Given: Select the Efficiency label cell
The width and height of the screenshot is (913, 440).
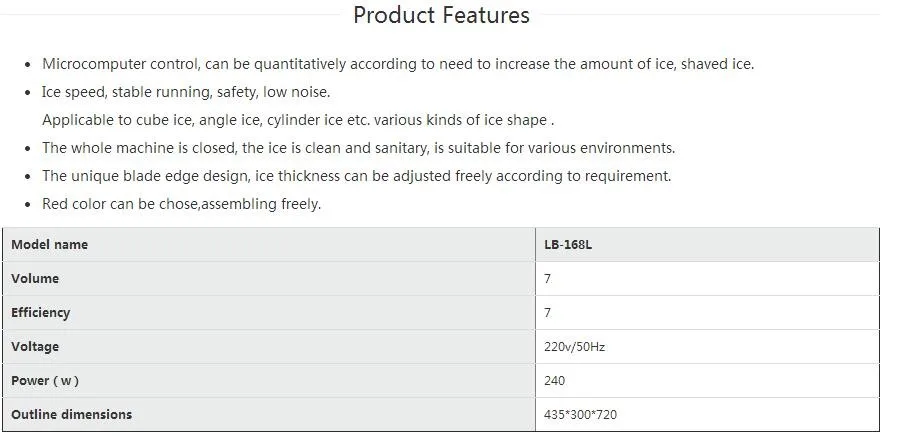Looking at the screenshot, I should [269, 313].
